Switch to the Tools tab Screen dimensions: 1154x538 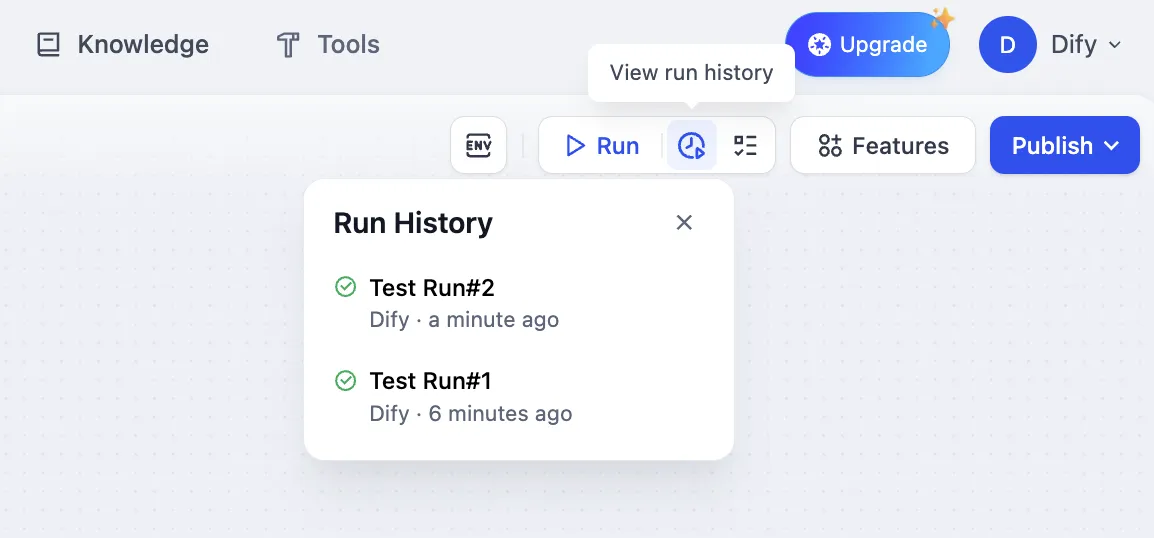pos(348,45)
